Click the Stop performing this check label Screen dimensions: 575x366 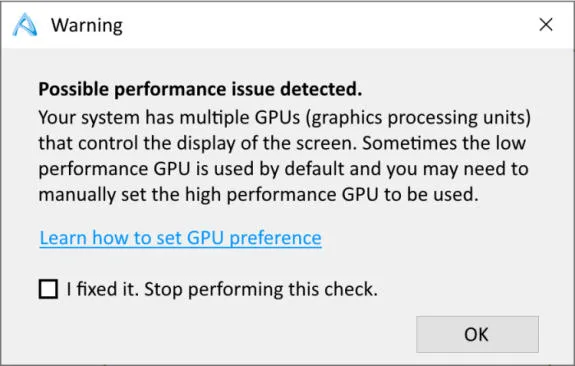coord(261,289)
